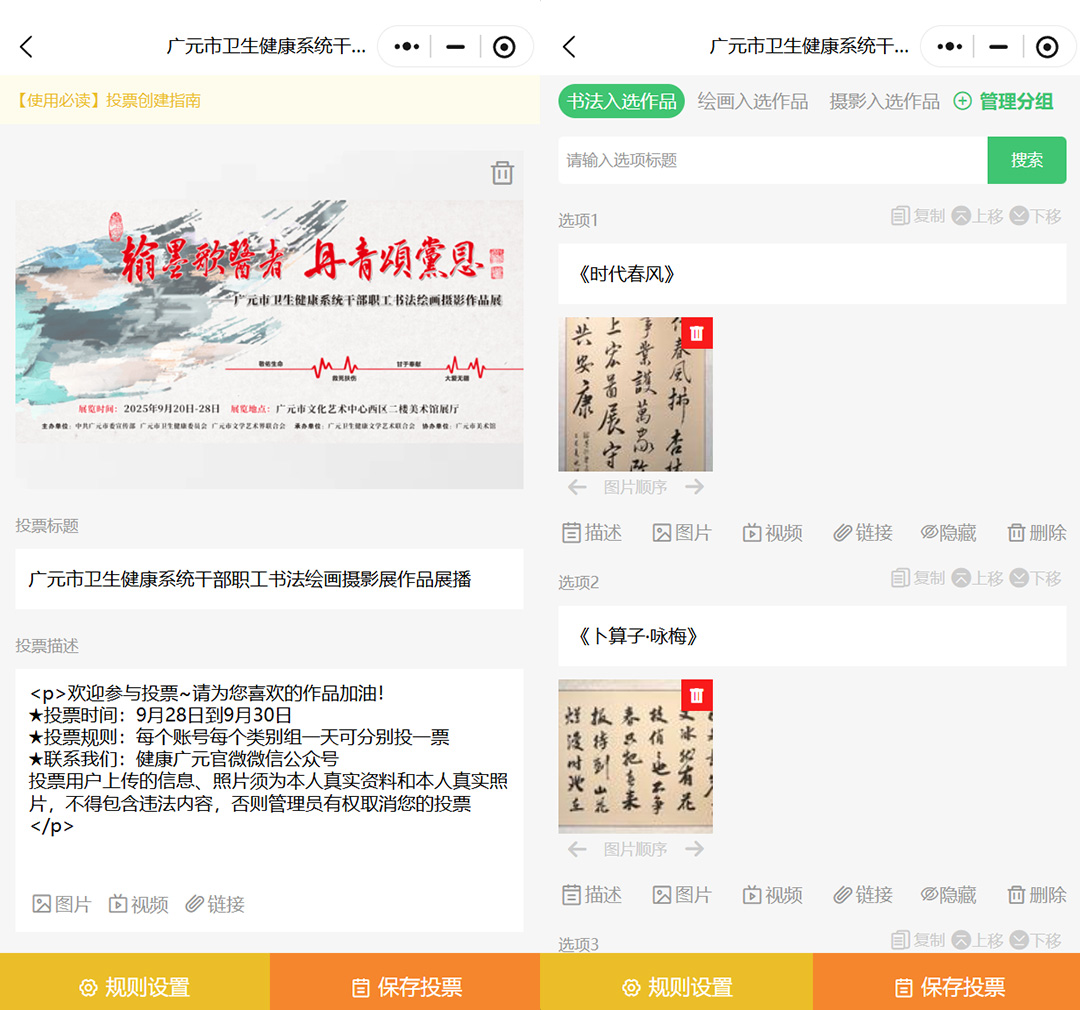Open 管理分组 group management
Image resolution: width=1080 pixels, height=1010 pixels.
(x=1004, y=101)
